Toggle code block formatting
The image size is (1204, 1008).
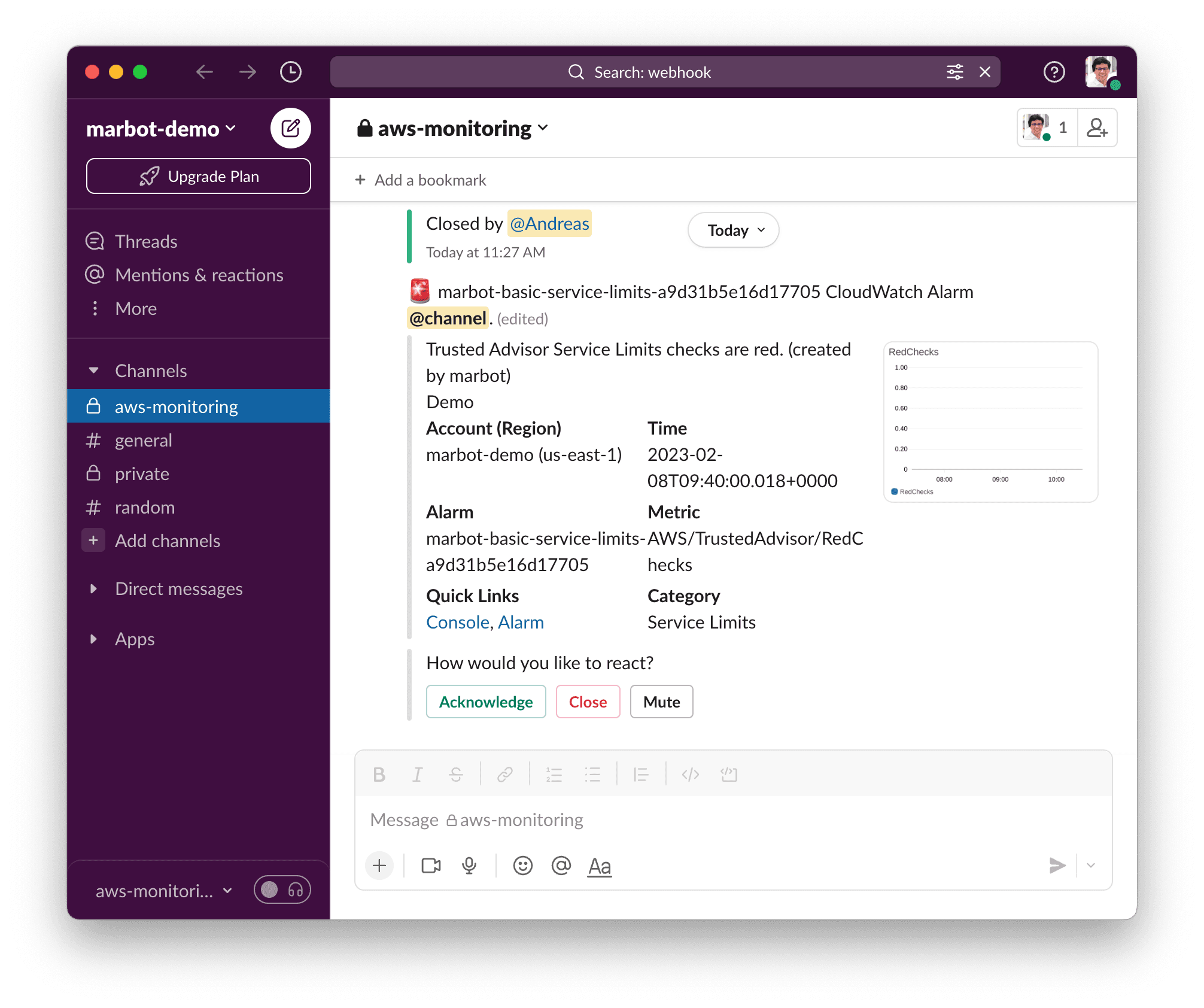coord(729,775)
